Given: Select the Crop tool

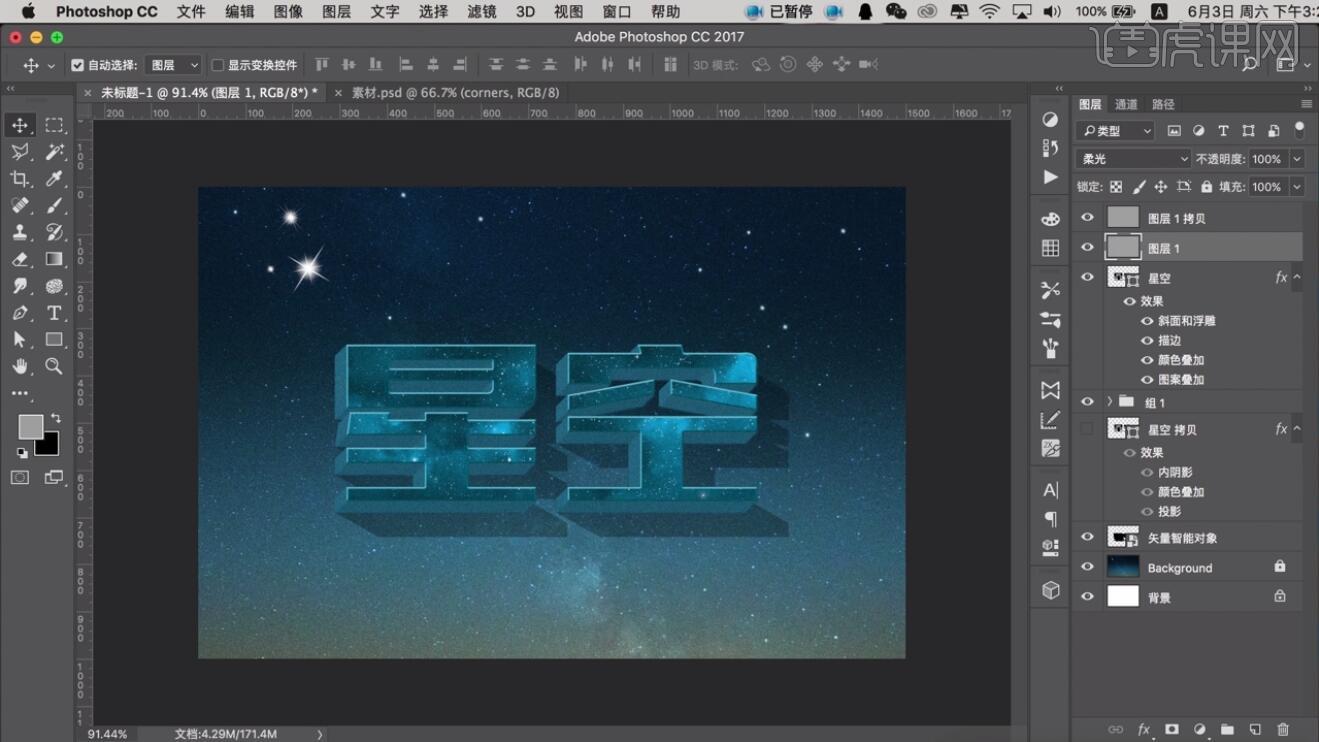Looking at the screenshot, I should (20, 179).
